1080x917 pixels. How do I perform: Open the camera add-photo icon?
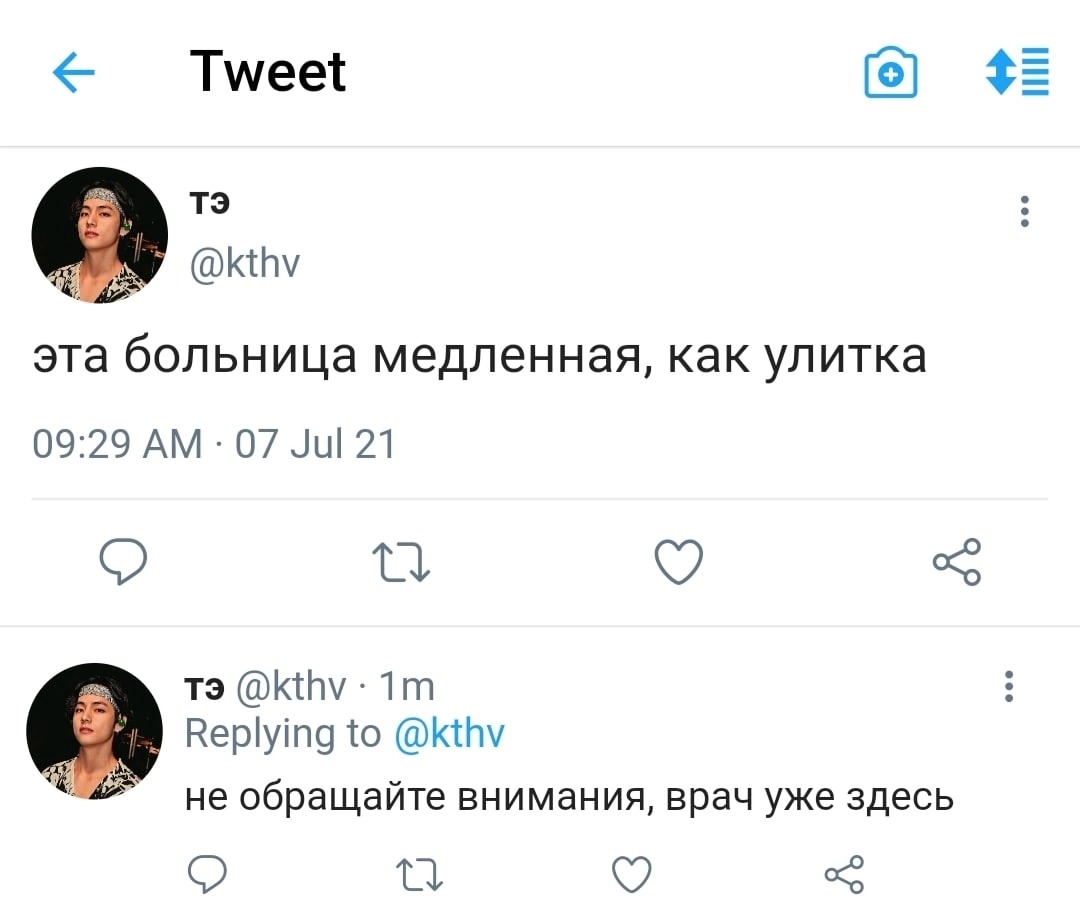[890, 73]
